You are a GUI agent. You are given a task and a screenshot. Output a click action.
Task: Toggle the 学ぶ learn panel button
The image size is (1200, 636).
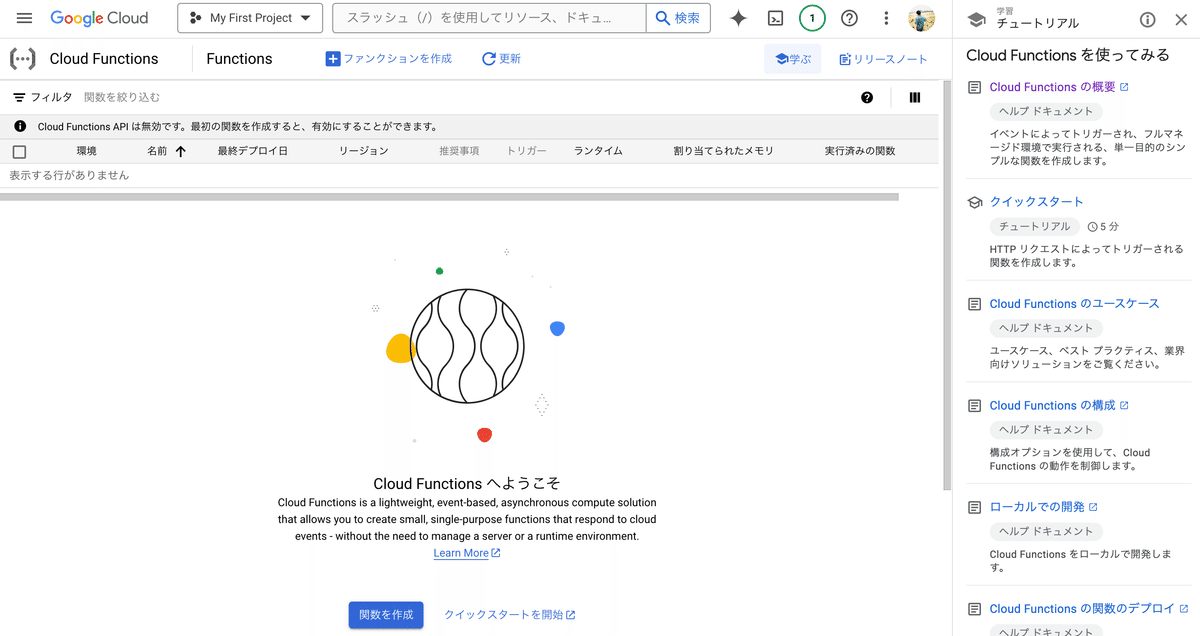click(793, 59)
